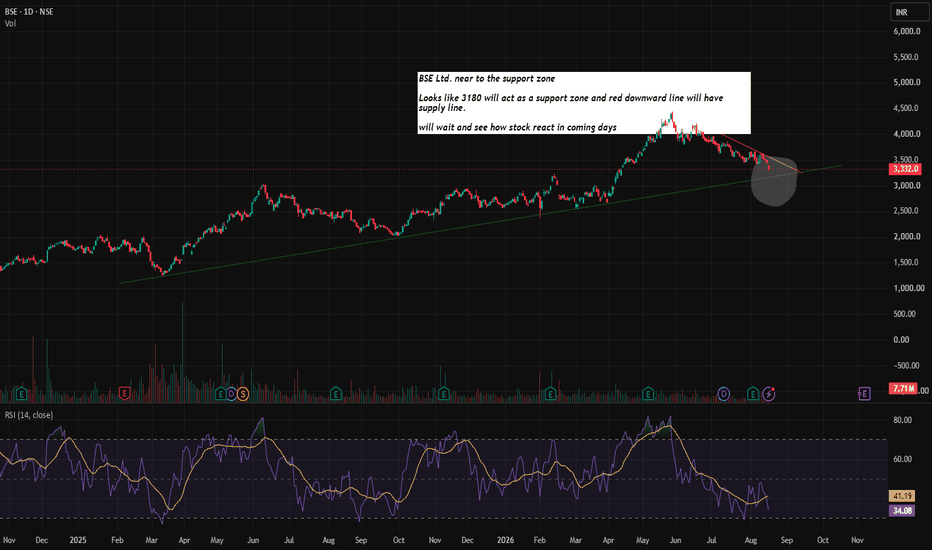Open the blue dividend D marker near May 2025
The width and height of the screenshot is (932, 550).
231,394
